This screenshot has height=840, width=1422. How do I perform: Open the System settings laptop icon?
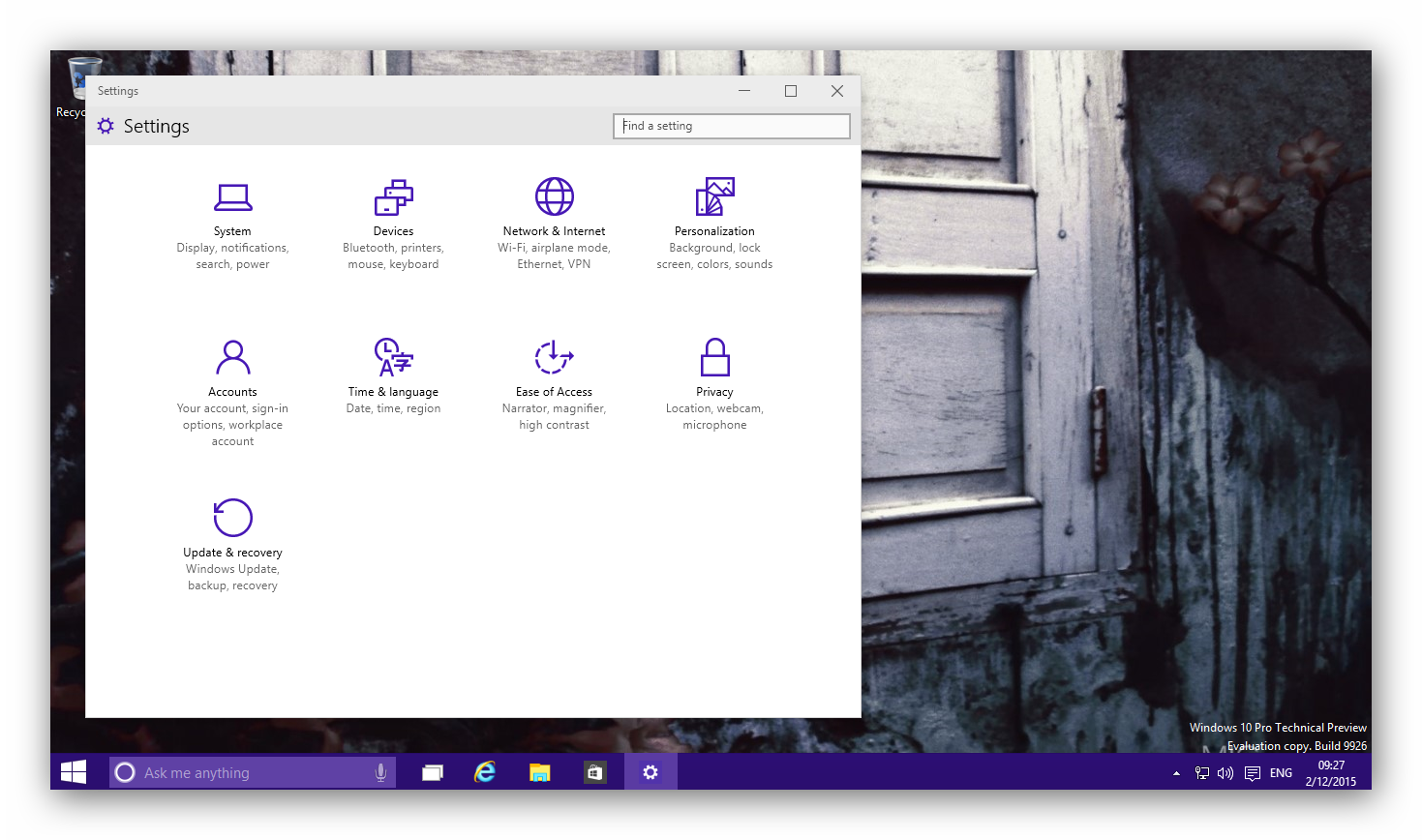(233, 197)
